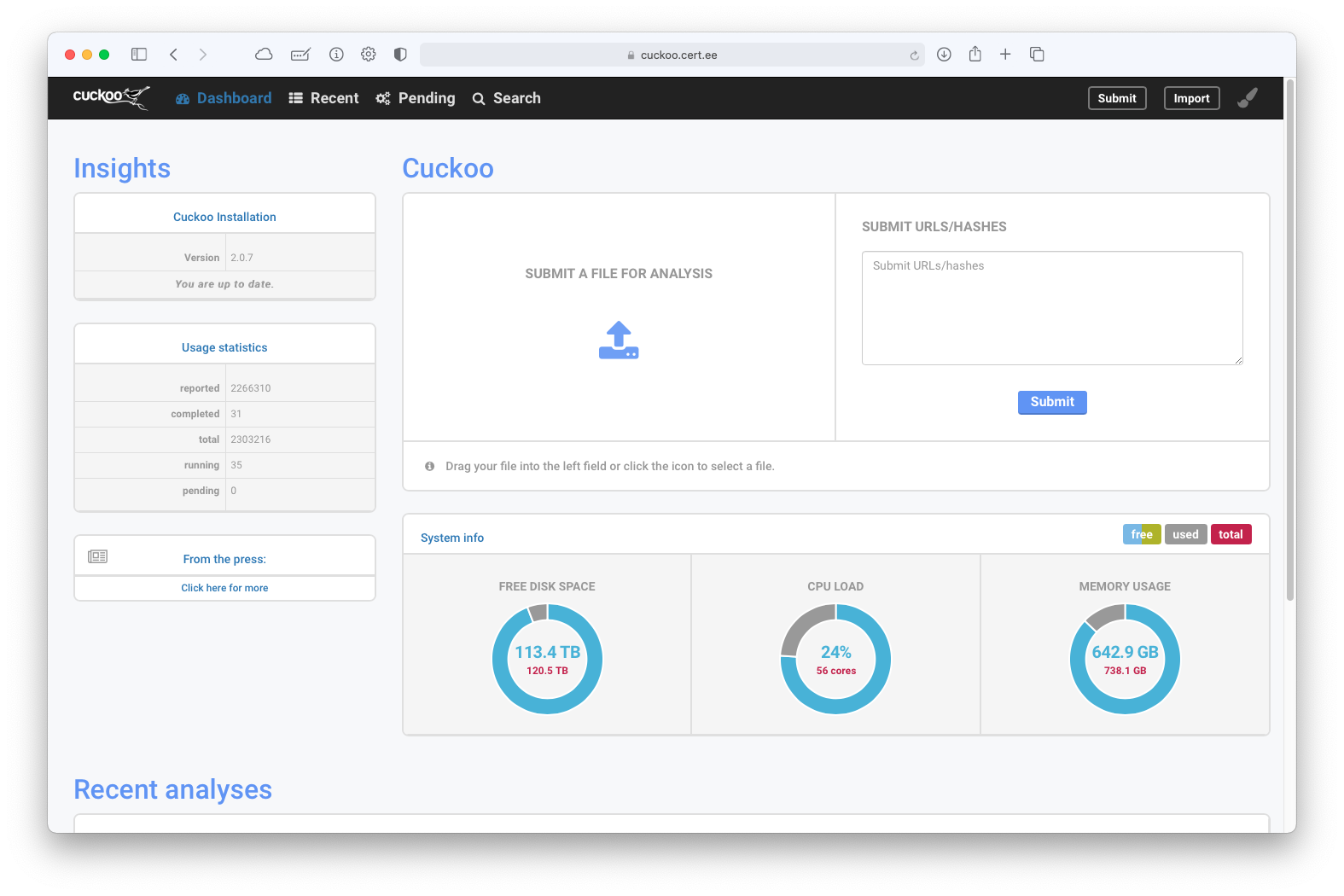Click the paintbrush theme icon
This screenshot has width=1344, height=896.
click(1248, 98)
